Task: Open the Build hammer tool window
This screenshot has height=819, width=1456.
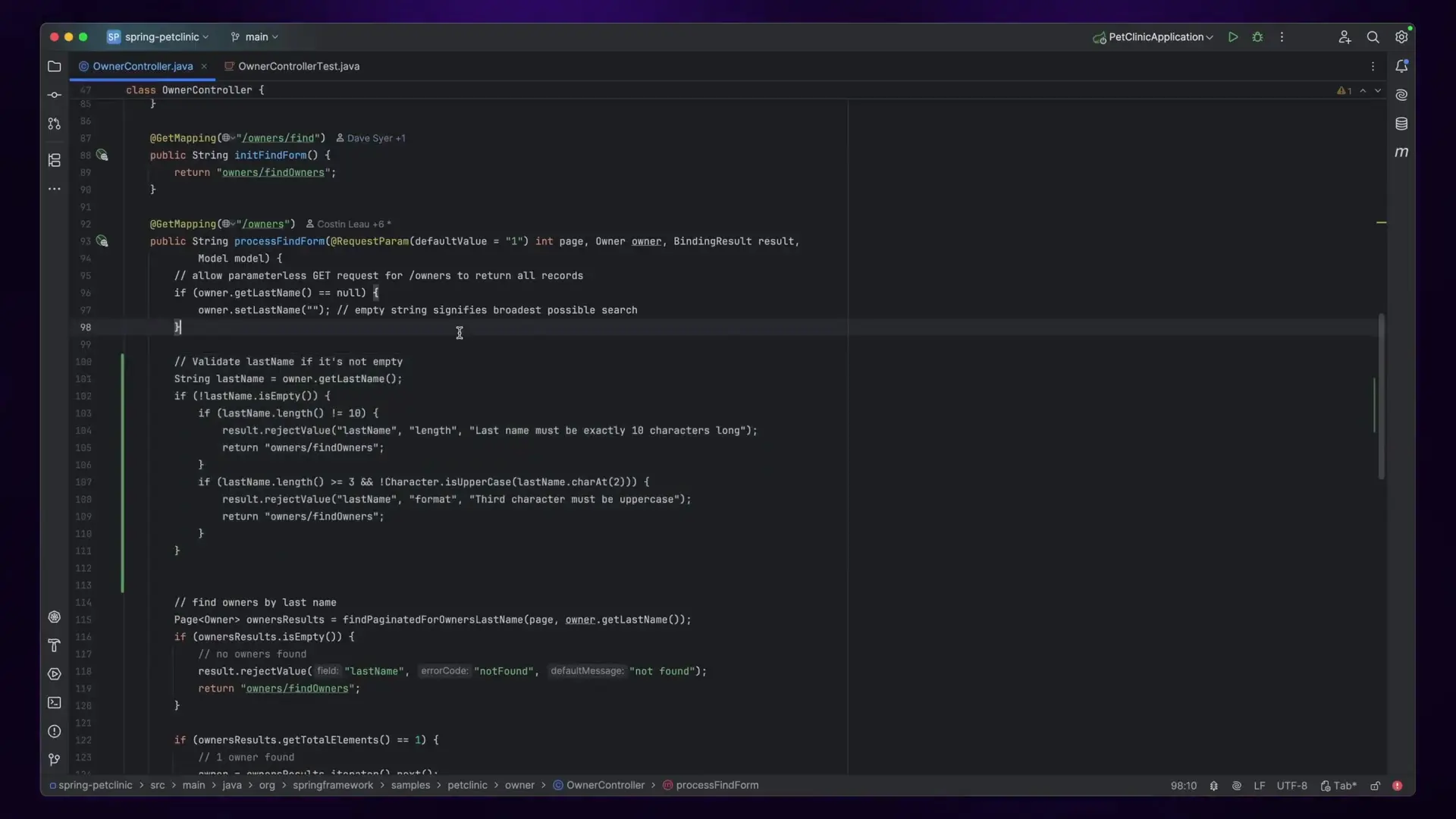Action: click(x=54, y=645)
